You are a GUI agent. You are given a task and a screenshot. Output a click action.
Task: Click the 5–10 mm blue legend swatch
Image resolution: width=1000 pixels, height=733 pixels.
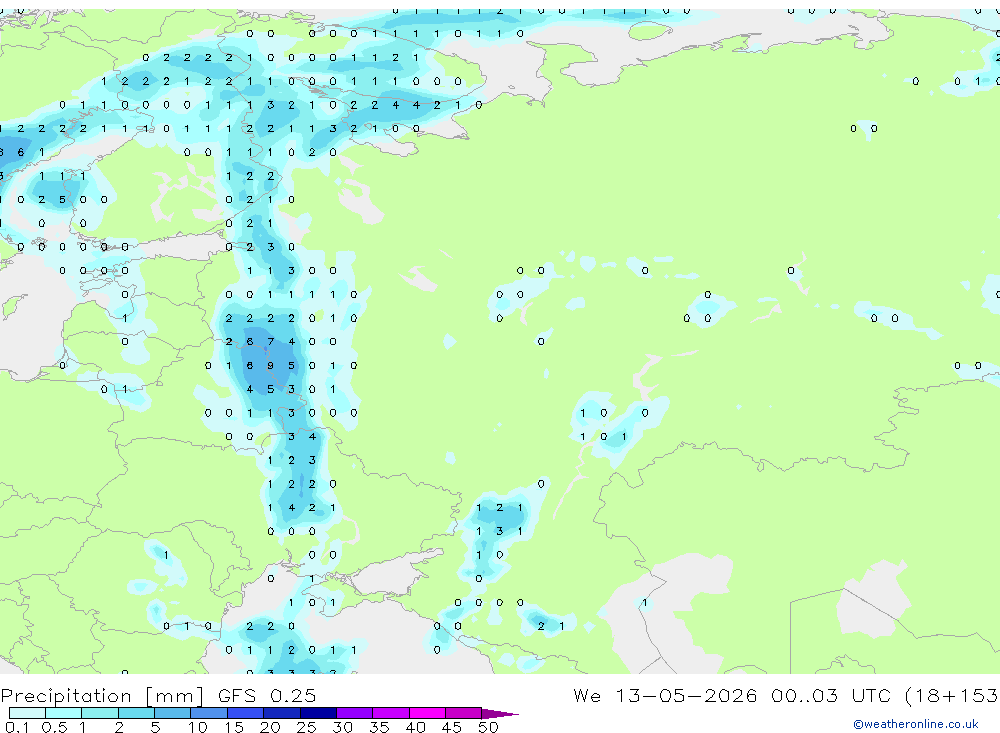pos(172,713)
